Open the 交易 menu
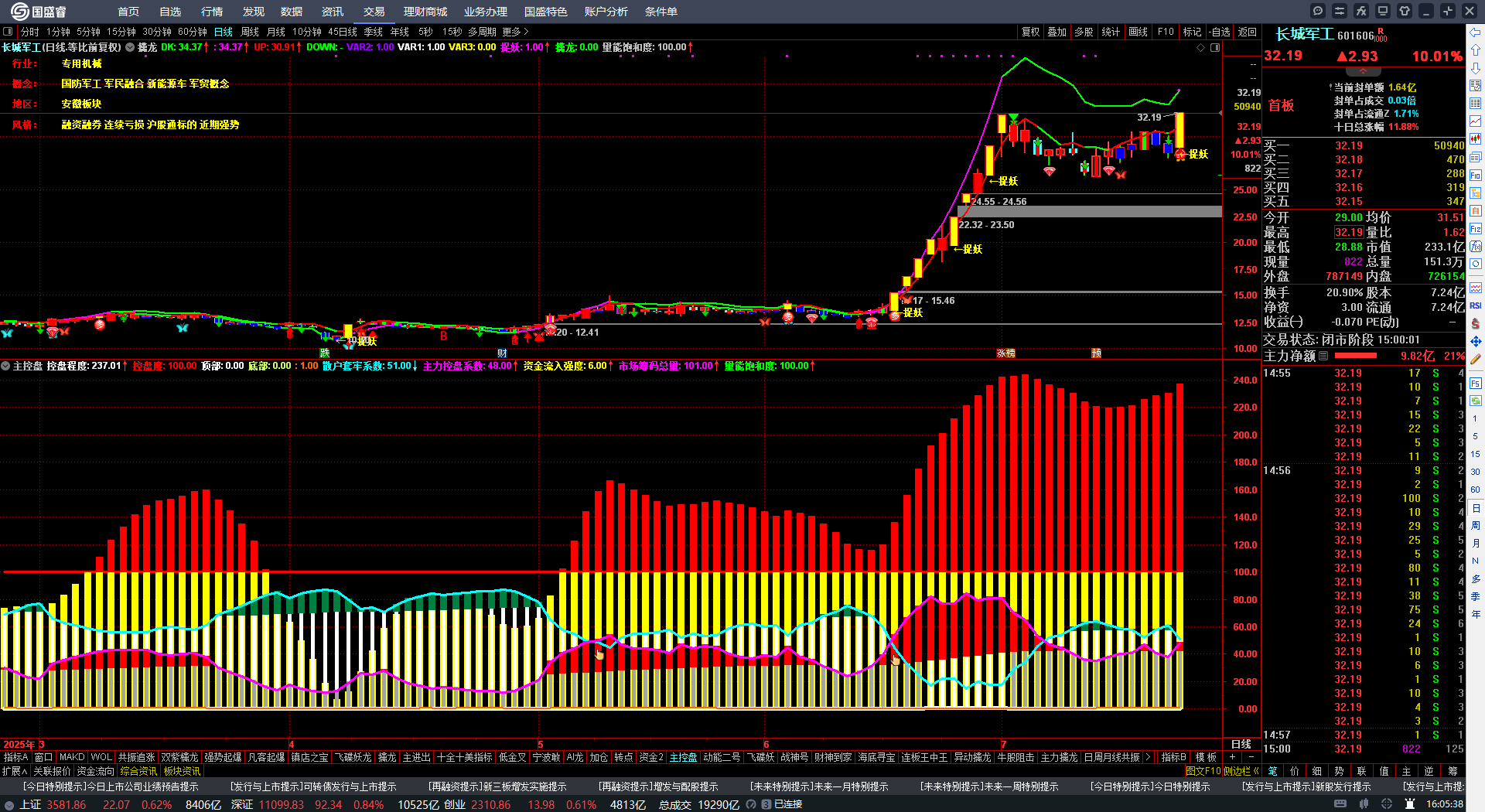The image size is (1485, 812). click(x=374, y=12)
